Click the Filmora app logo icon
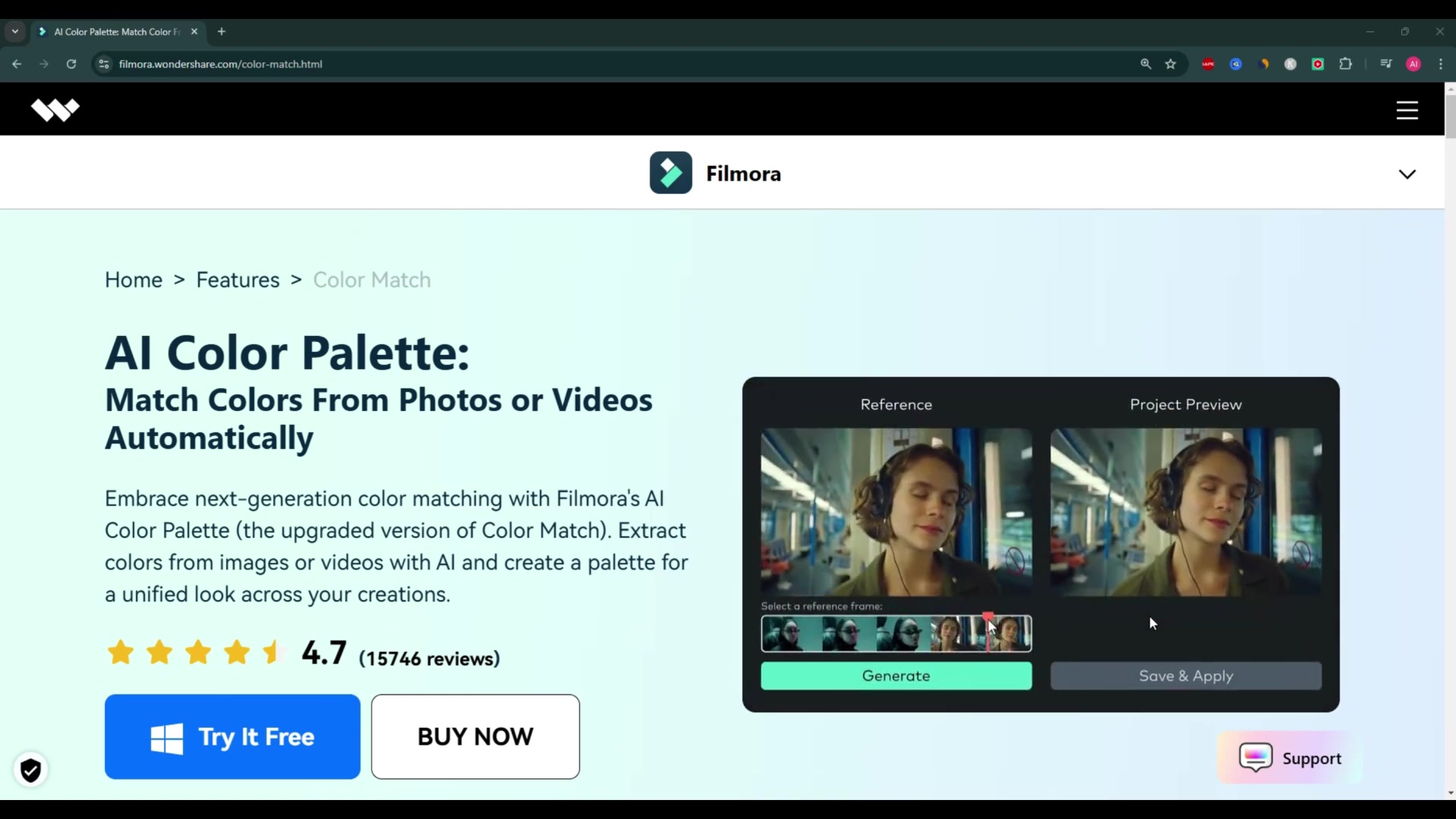 click(671, 173)
